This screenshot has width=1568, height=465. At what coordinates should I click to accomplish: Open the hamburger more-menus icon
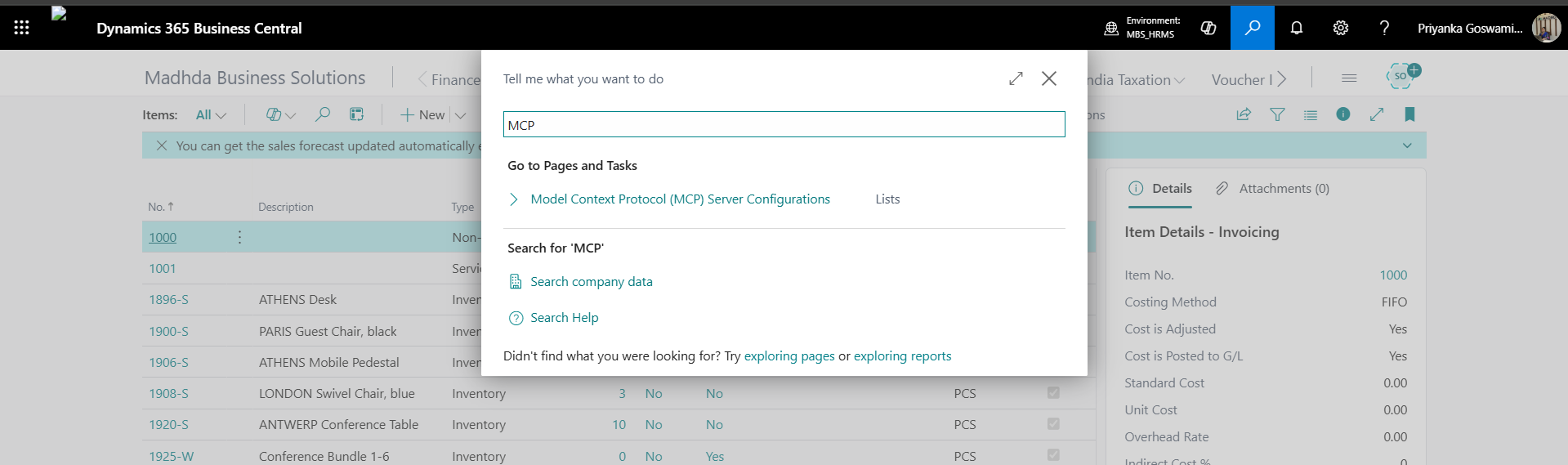tap(1349, 78)
